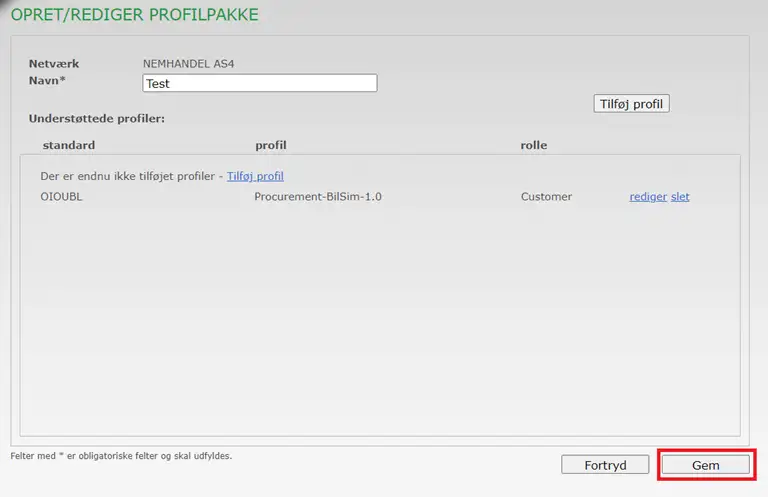The image size is (768, 497).
Task: Click the Gem button to save
Action: point(705,465)
